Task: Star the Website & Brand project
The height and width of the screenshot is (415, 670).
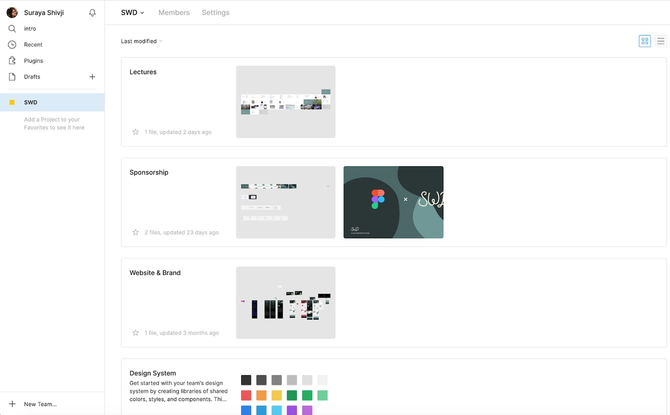Action: coord(135,333)
